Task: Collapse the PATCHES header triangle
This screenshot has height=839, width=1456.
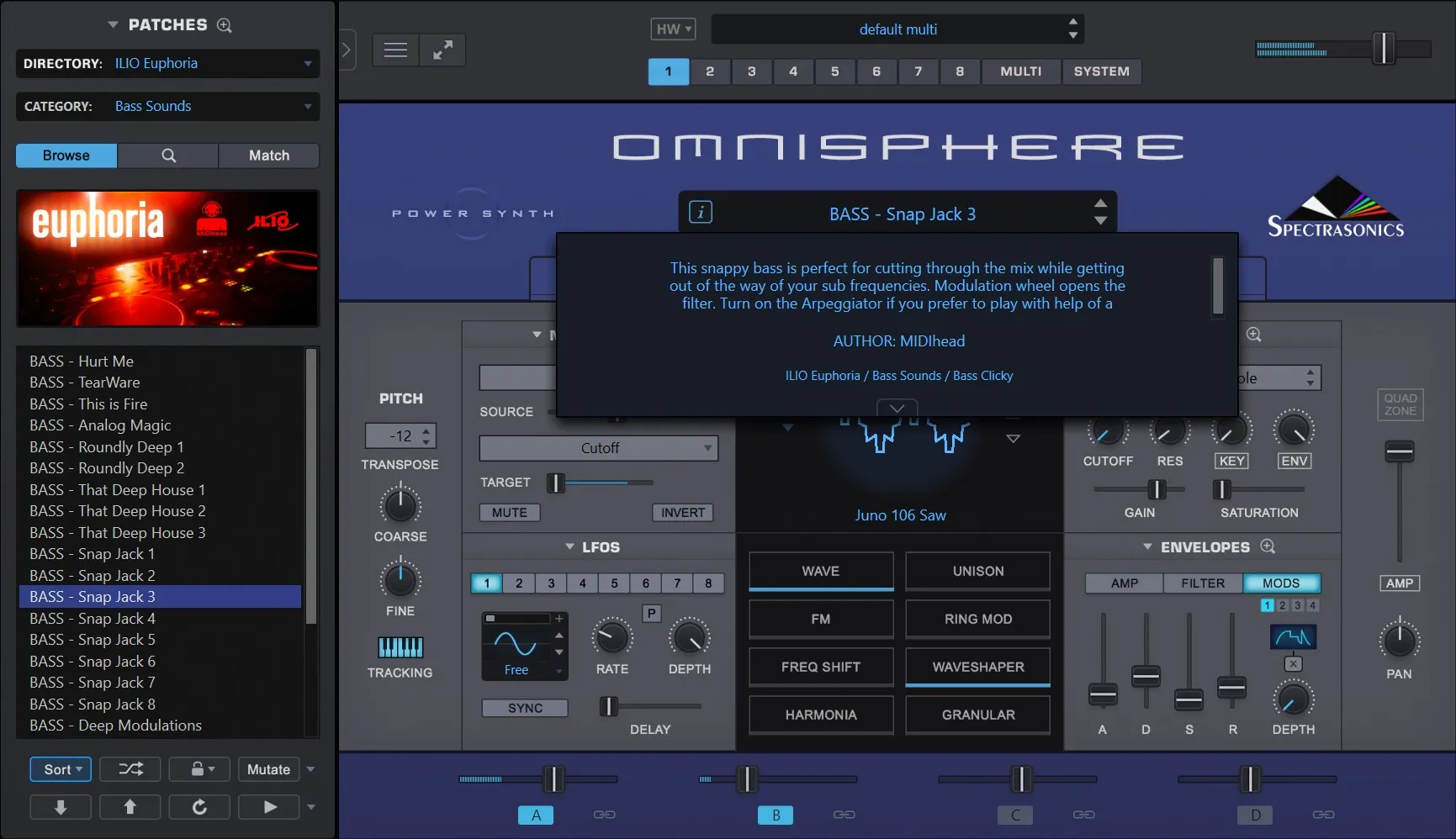Action: pos(113,25)
